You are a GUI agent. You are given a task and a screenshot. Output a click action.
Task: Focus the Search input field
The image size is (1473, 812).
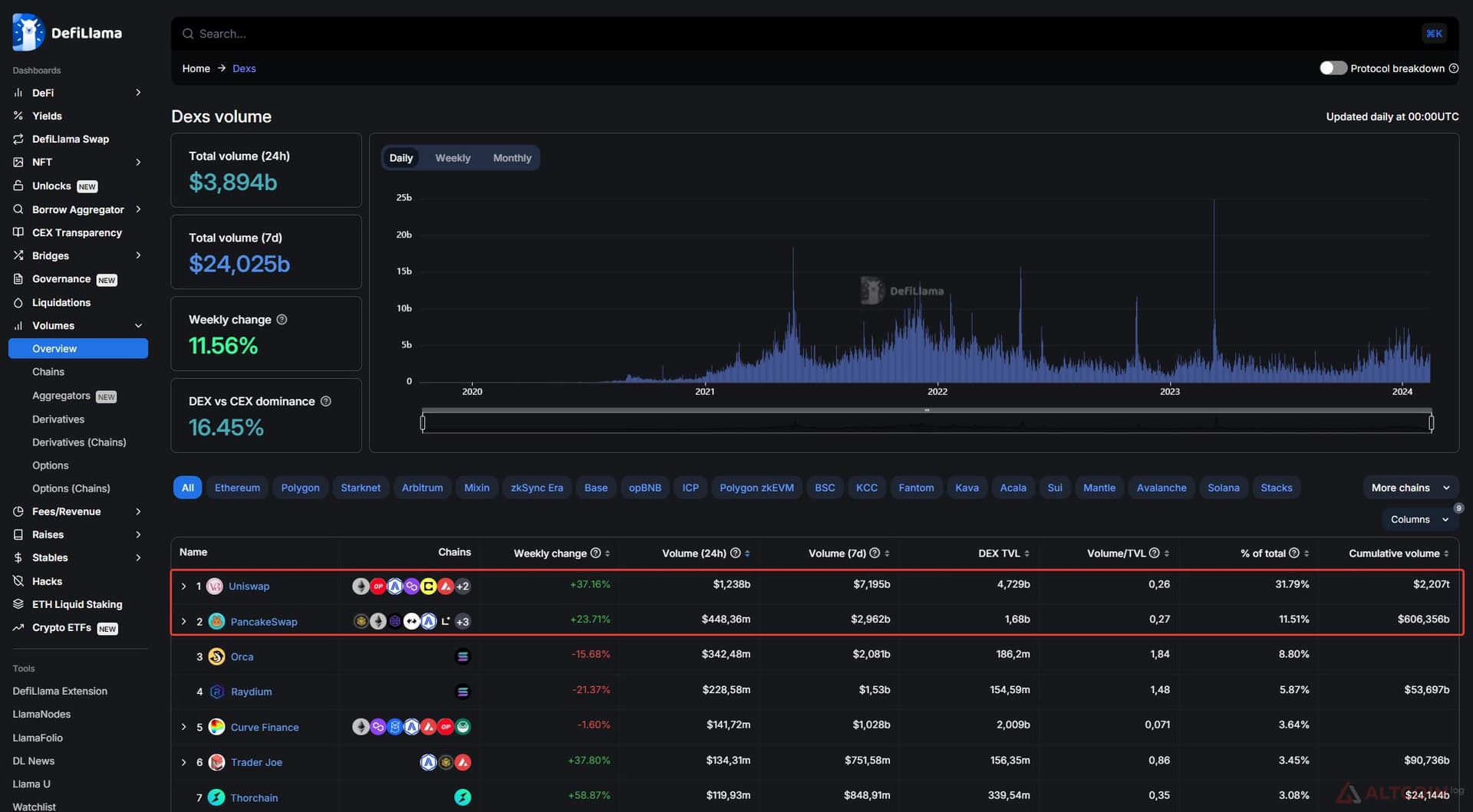pyautogui.click(x=815, y=34)
